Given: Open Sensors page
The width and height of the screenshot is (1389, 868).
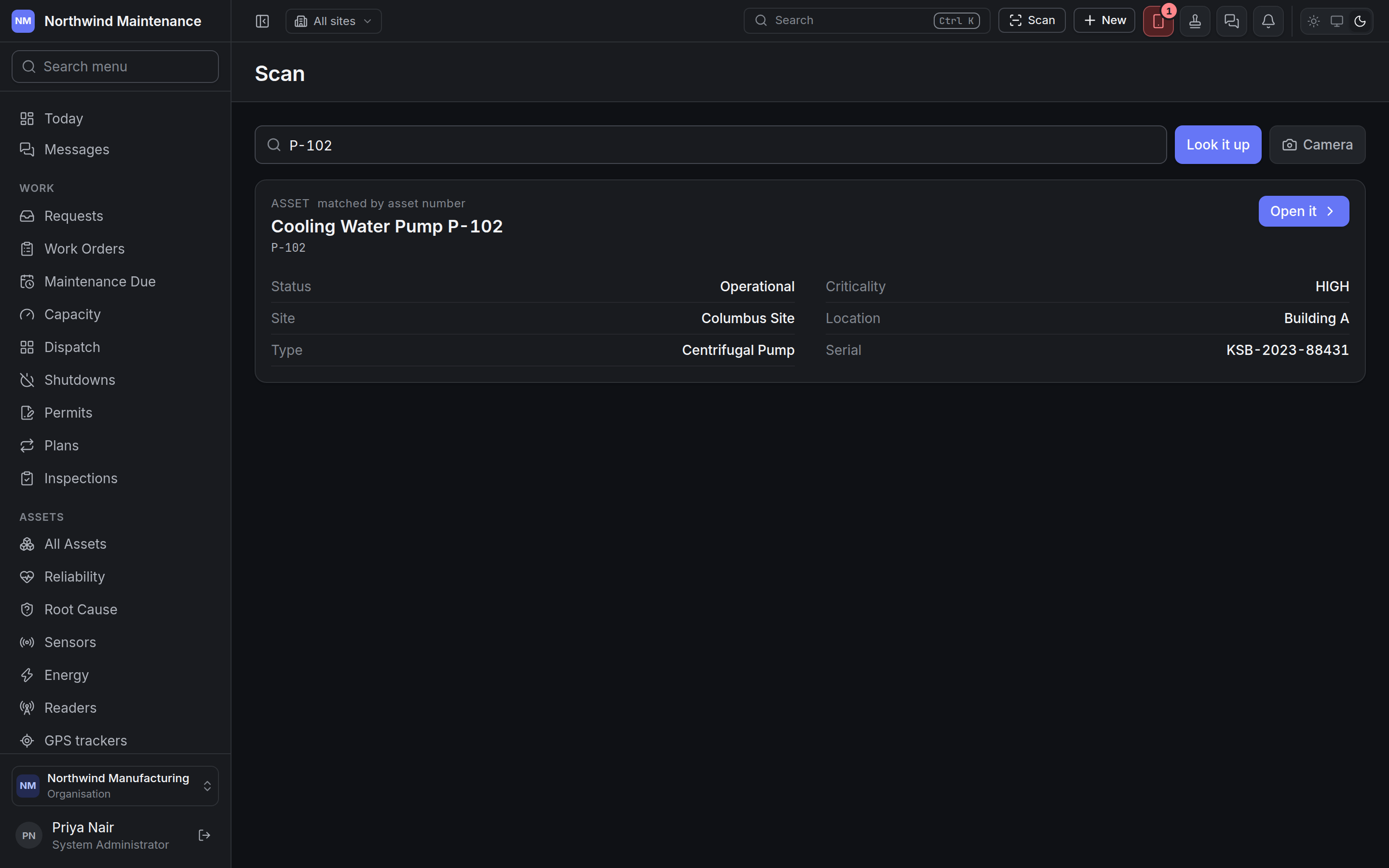Looking at the screenshot, I should [x=115, y=642].
